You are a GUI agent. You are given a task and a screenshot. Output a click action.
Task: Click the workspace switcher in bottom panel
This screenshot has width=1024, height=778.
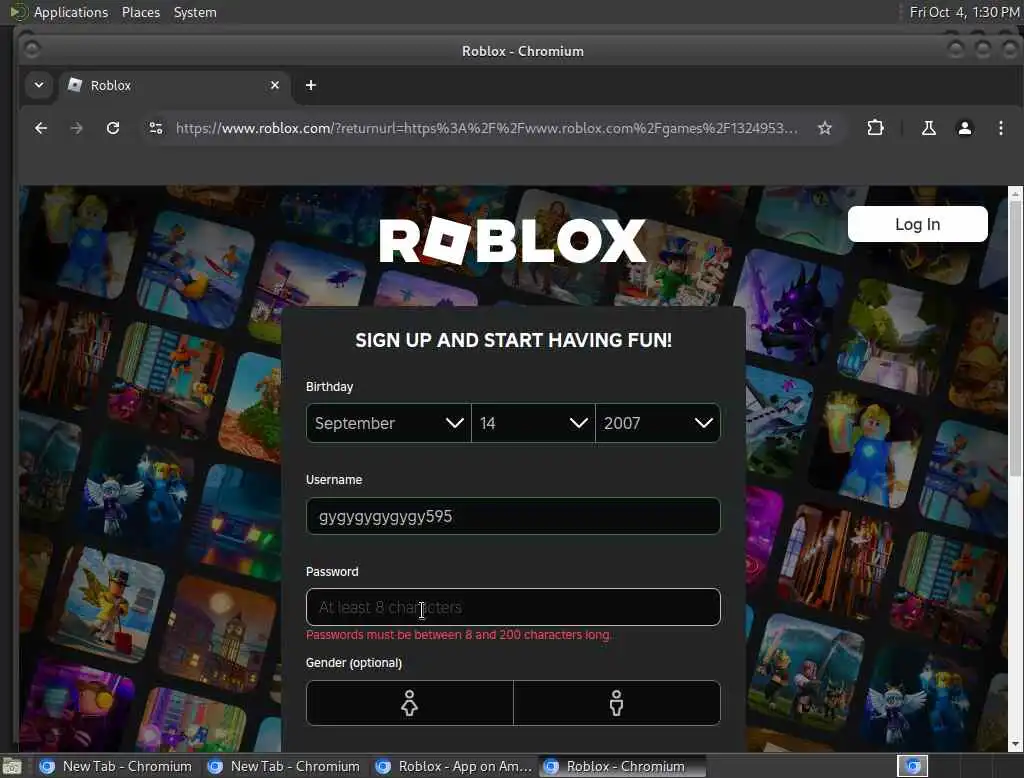pos(912,766)
